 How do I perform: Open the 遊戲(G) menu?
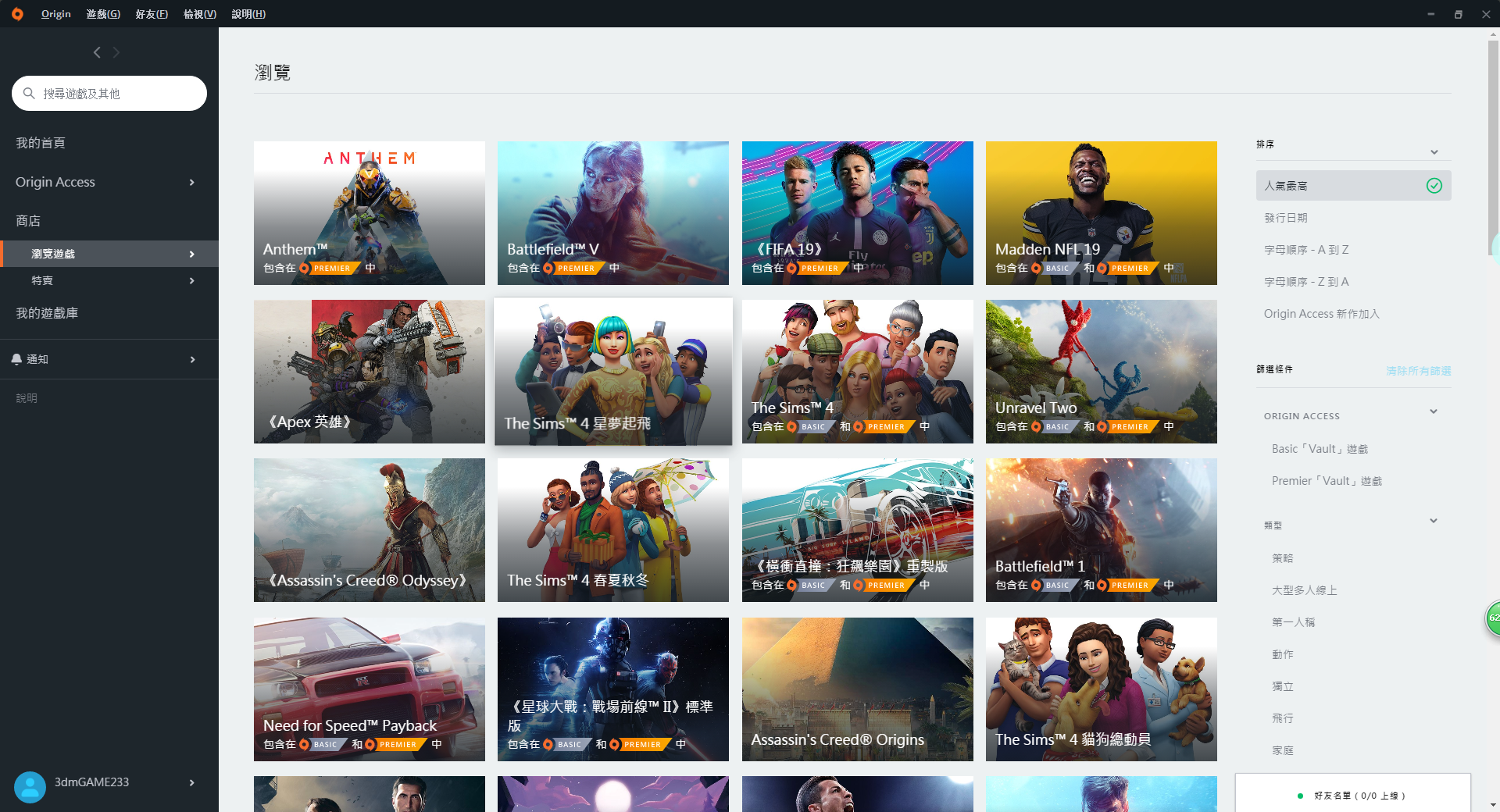click(102, 13)
